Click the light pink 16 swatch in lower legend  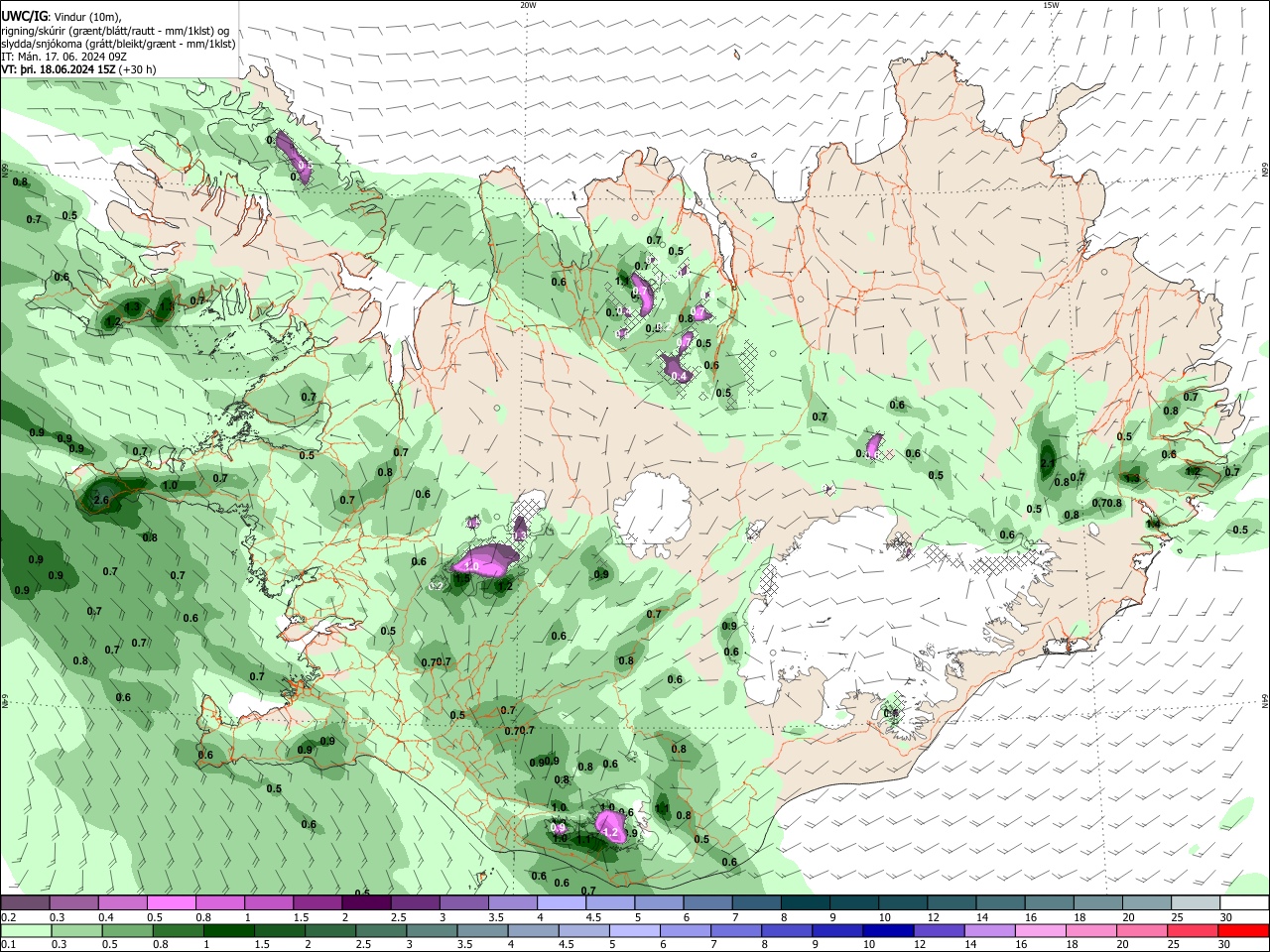click(1041, 930)
